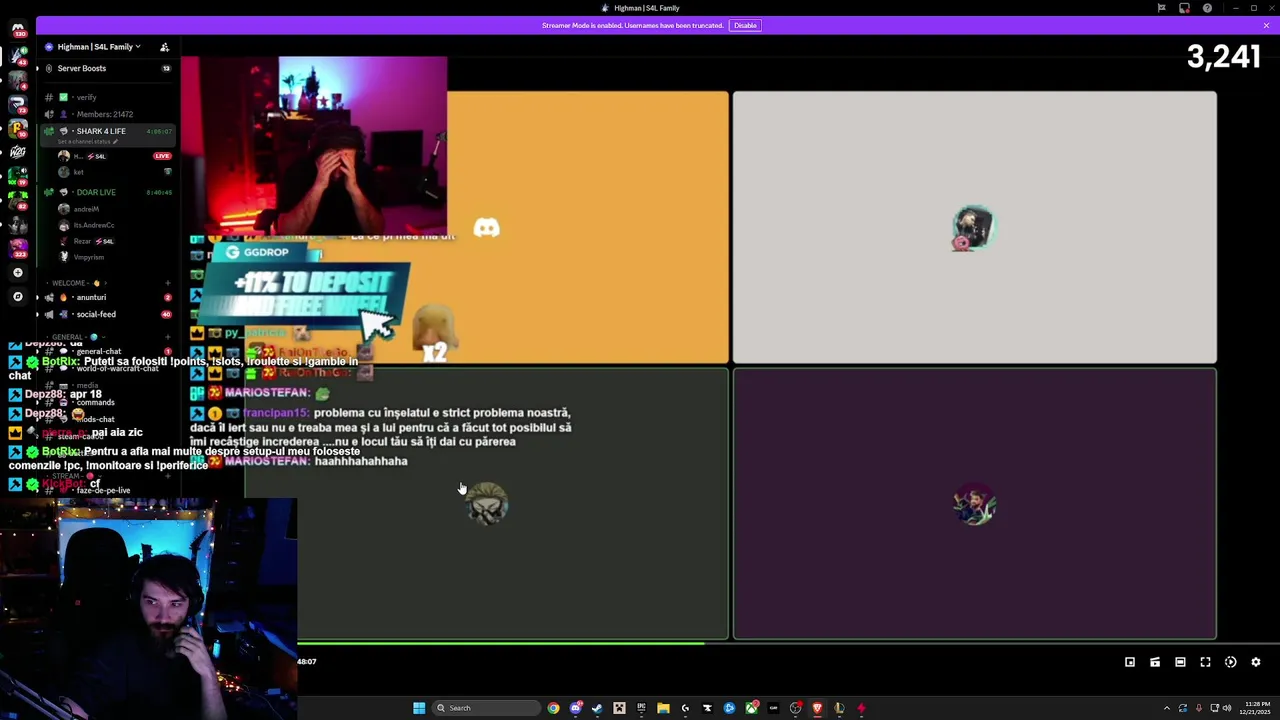This screenshot has width=1280, height=720.
Task: Toggle picture-in-picture mini player icon
Action: [1130, 662]
